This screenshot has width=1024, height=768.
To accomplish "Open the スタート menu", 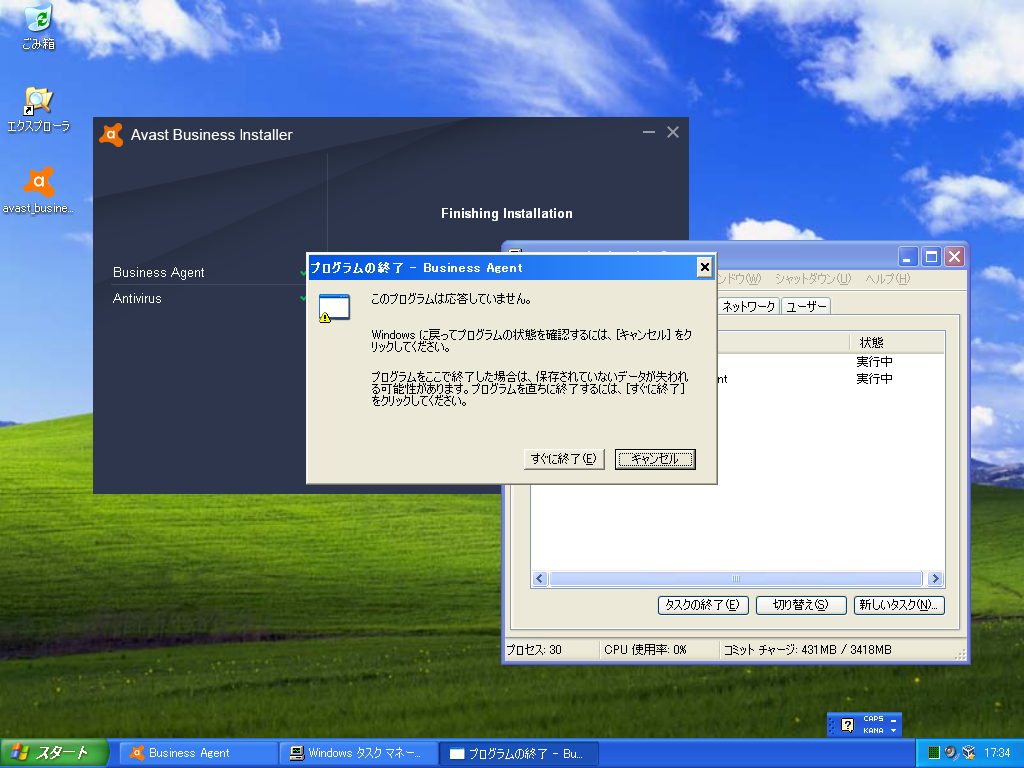I will (x=54, y=753).
